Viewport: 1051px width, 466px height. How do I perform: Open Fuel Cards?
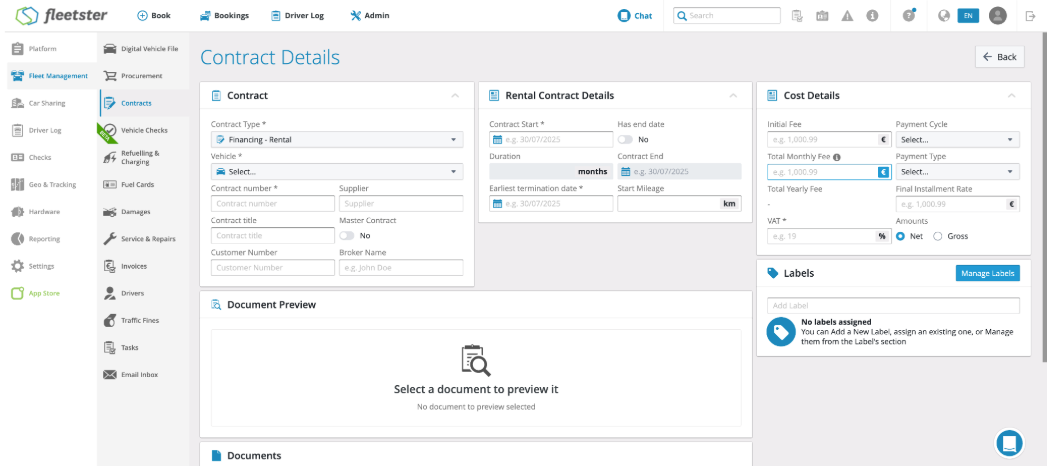pos(144,184)
